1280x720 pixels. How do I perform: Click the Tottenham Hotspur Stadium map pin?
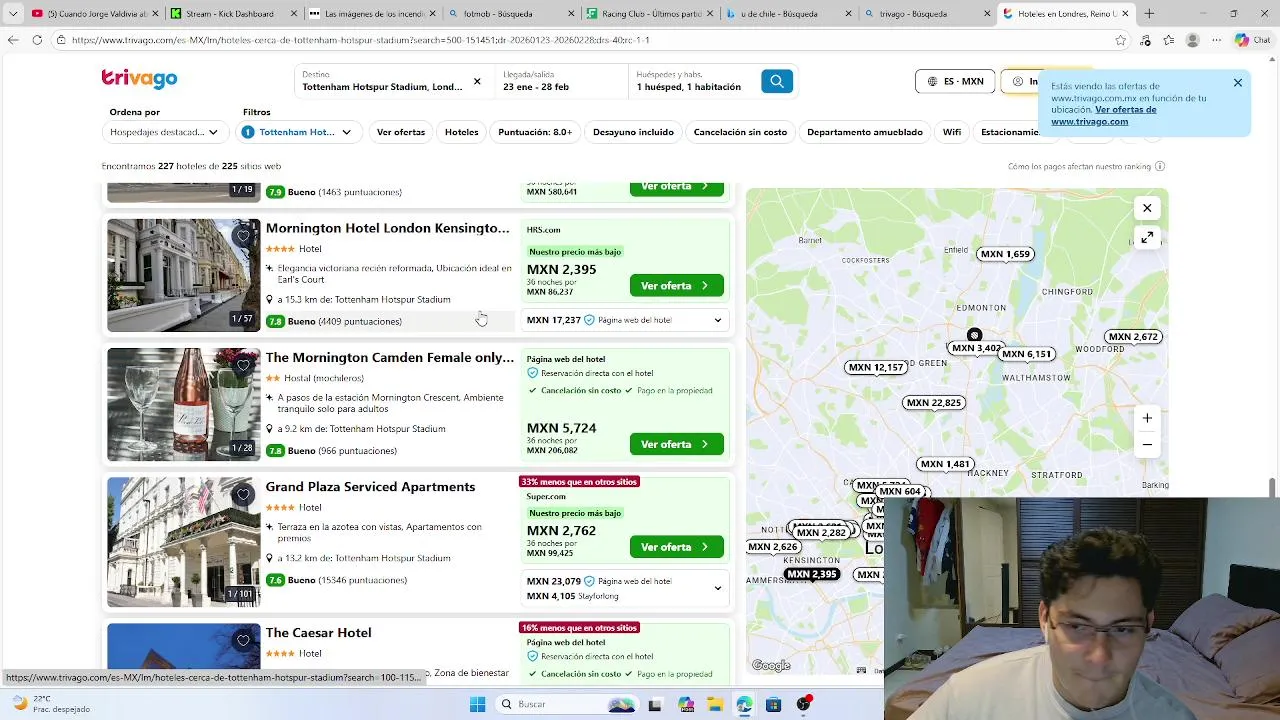[x=974, y=335]
